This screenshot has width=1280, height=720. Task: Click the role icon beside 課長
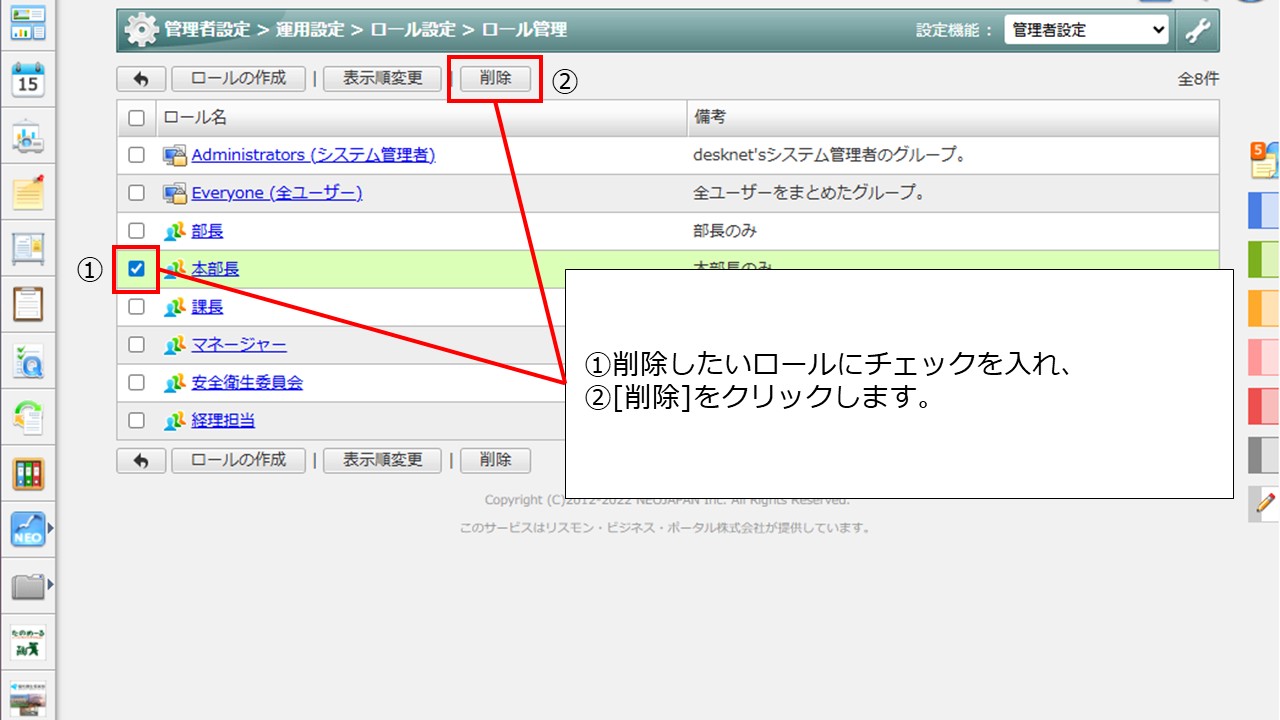click(175, 307)
